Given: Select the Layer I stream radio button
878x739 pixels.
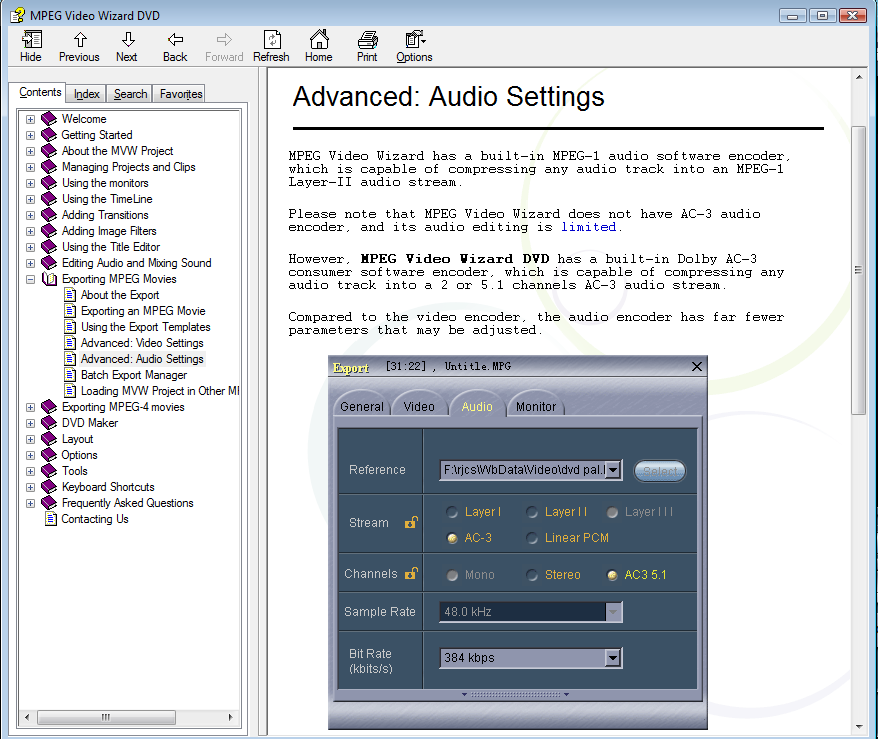Looking at the screenshot, I should tap(453, 512).
